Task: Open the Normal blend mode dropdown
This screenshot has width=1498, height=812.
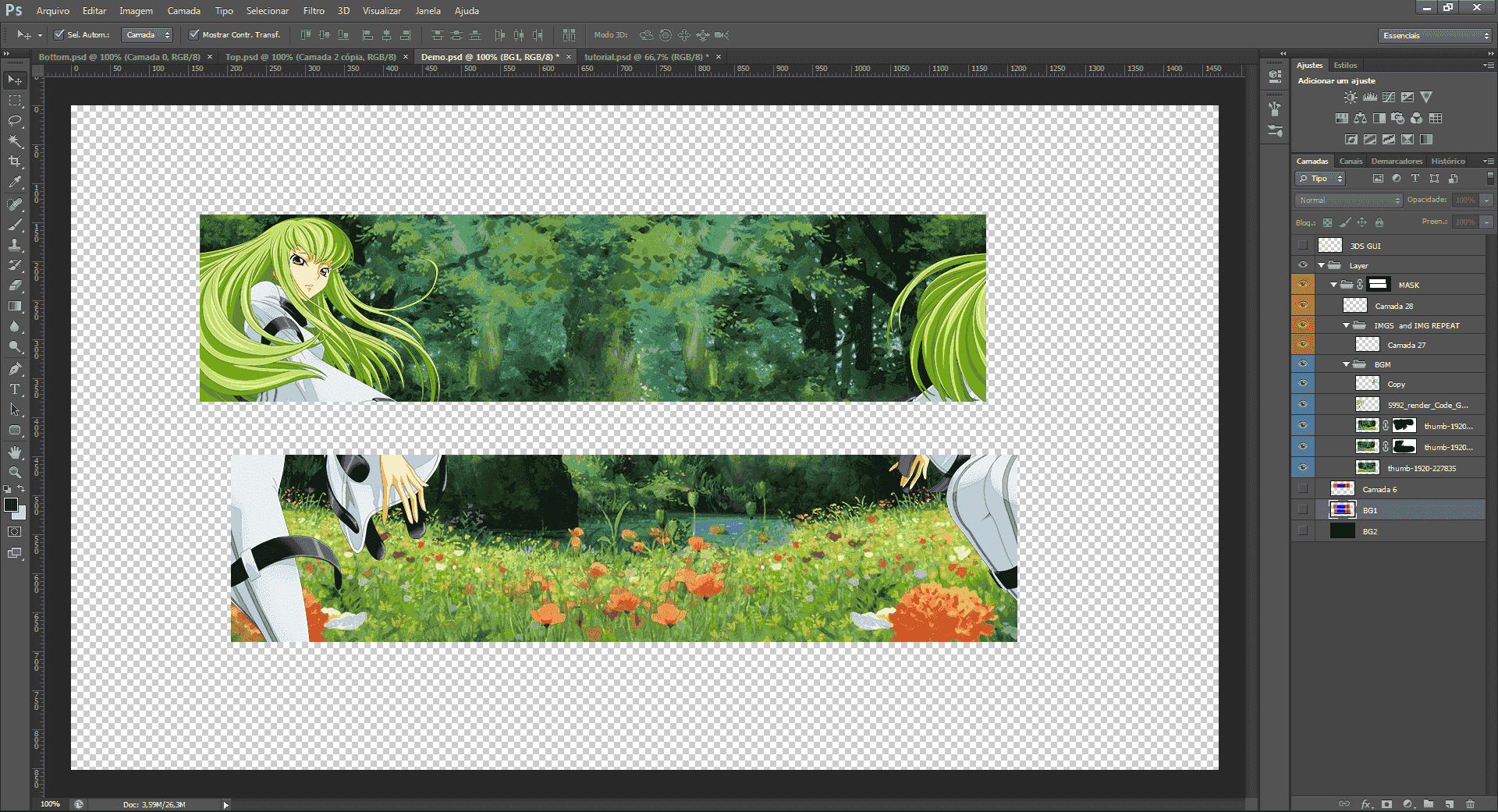Action: pos(1348,200)
